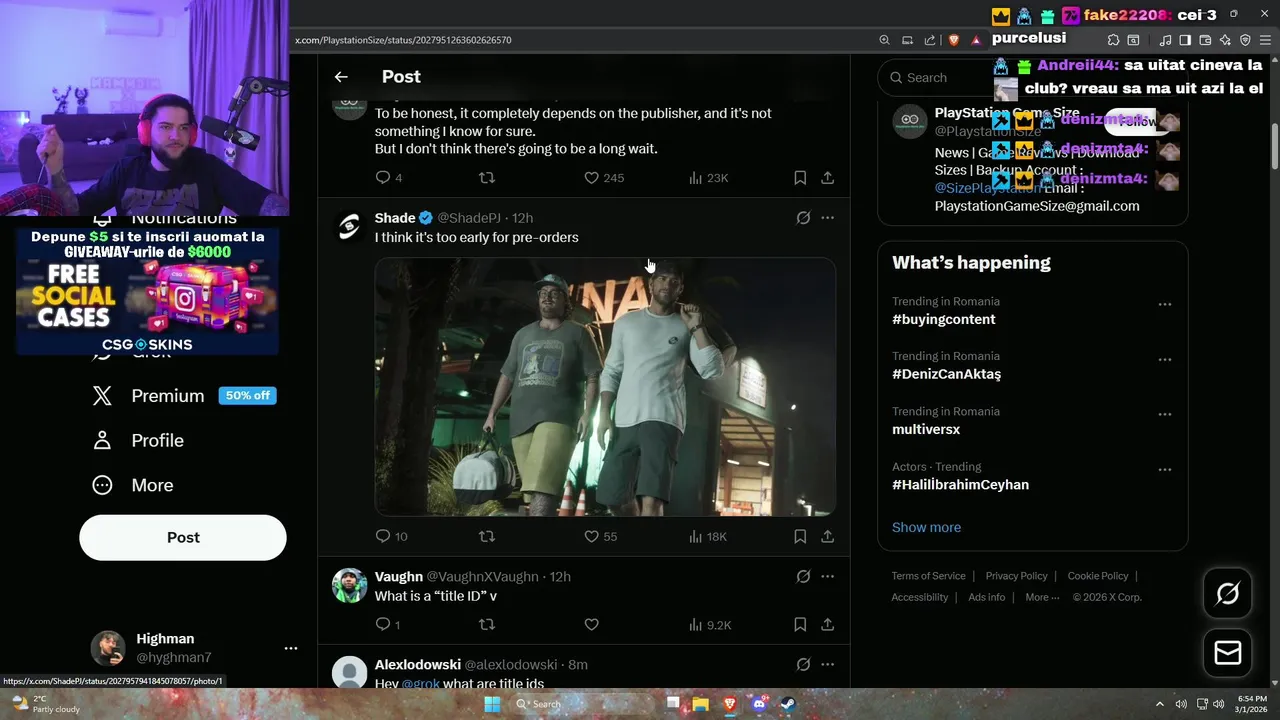This screenshot has width=1280, height=720.
Task: Open trending topic #HalilİbrahimCeyhan
Action: click(960, 485)
